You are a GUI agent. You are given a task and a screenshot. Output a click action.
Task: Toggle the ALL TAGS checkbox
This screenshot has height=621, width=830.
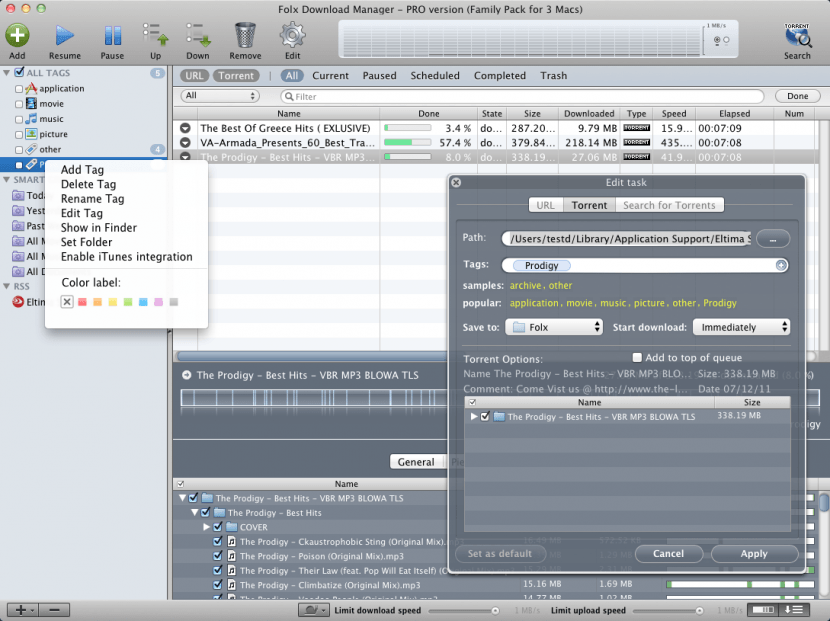20,72
